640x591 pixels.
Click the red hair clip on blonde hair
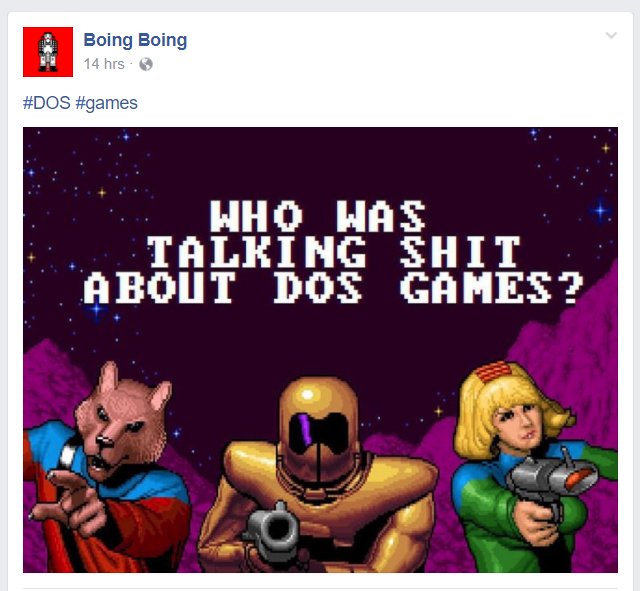click(x=494, y=371)
